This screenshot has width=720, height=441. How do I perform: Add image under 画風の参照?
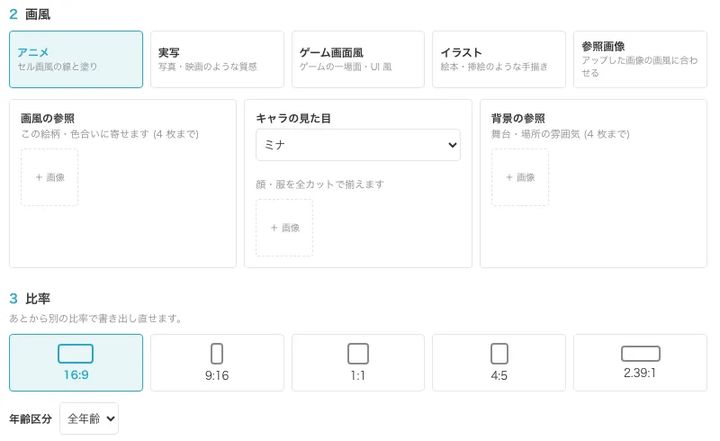pos(50,177)
